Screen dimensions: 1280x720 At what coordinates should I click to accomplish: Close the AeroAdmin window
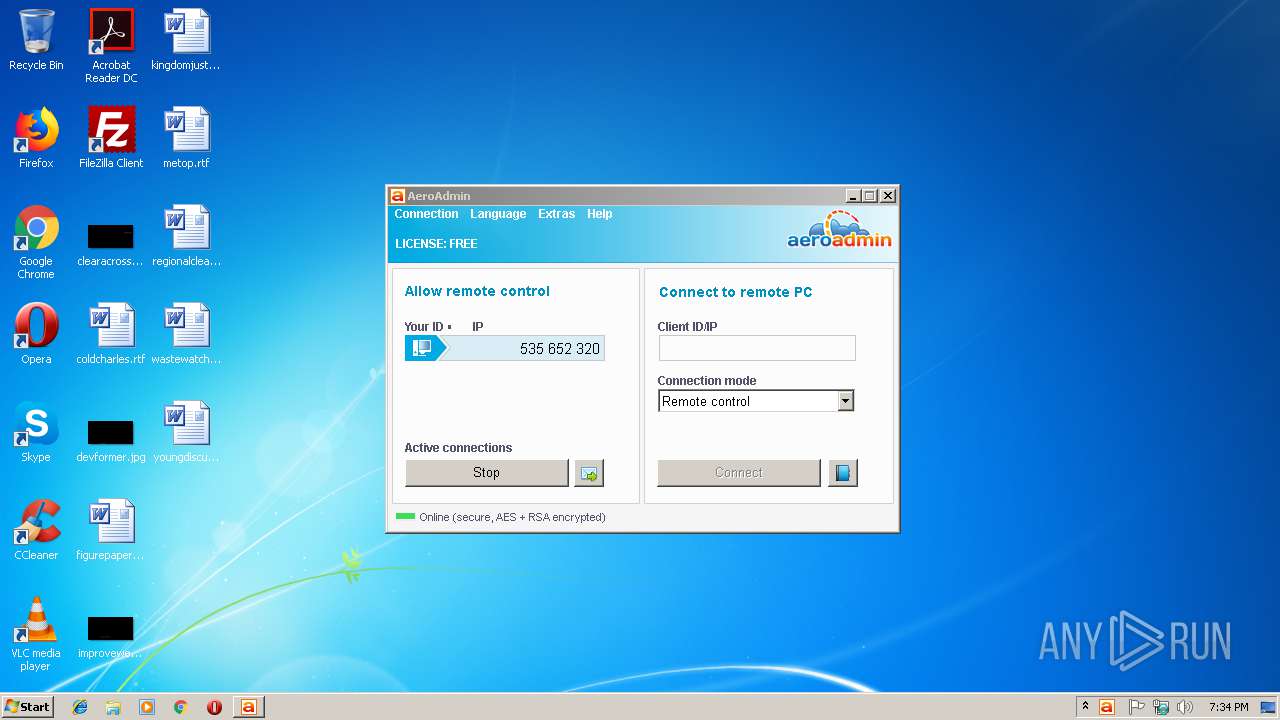888,196
